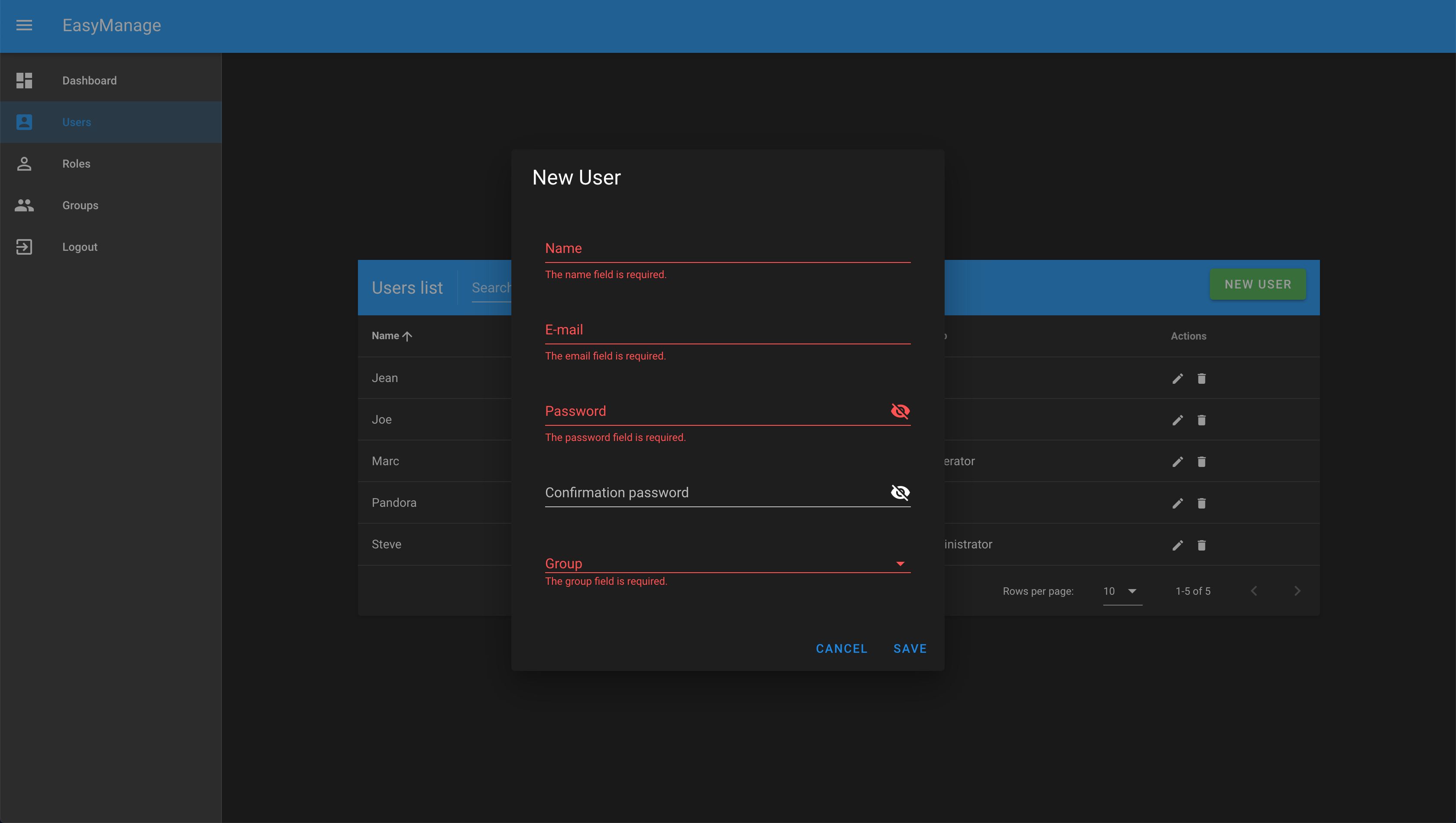The width and height of the screenshot is (1456, 823).
Task: Select Users sidebar item
Action: (76, 122)
